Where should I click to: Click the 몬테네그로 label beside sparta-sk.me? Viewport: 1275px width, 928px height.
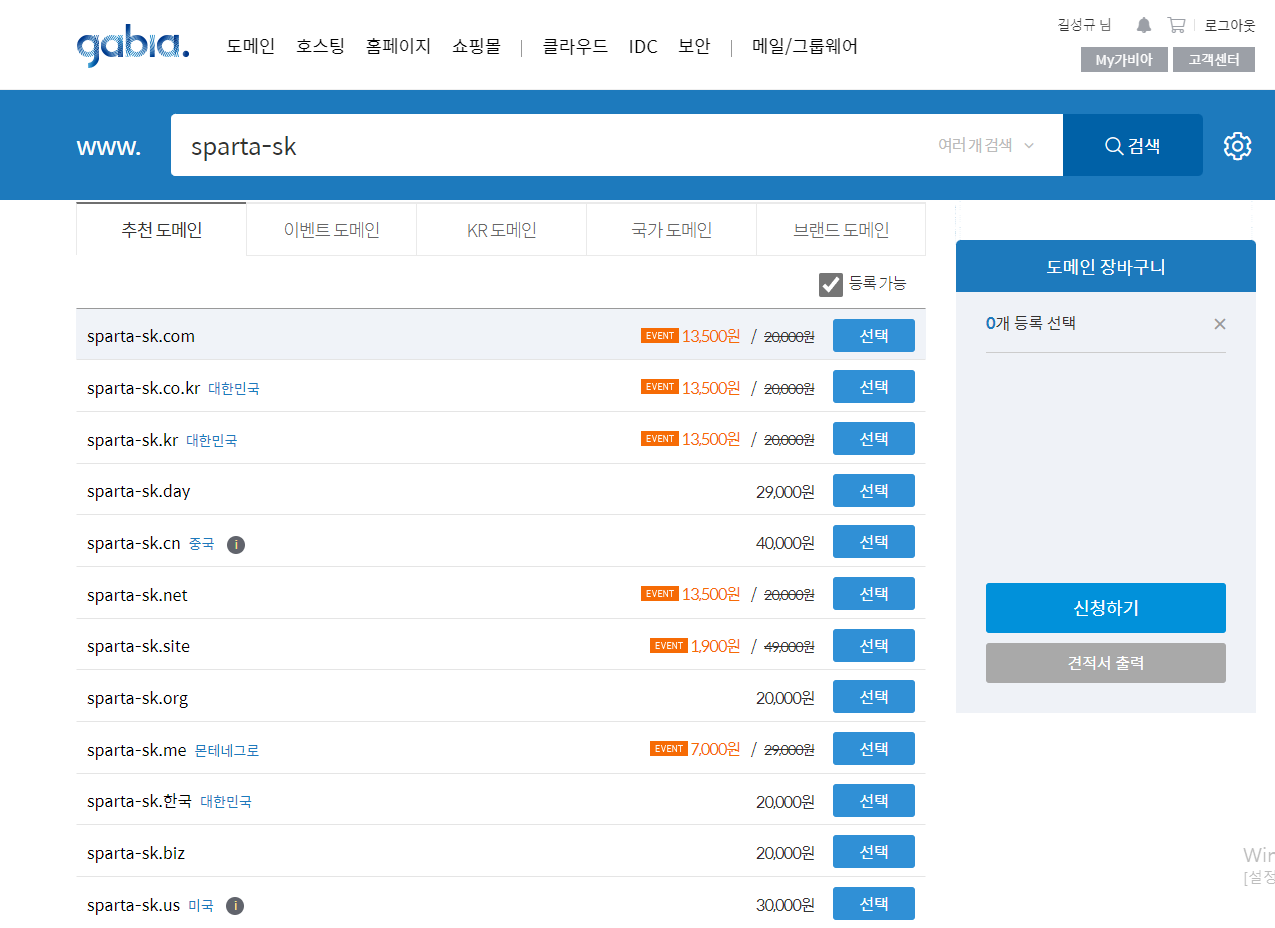point(227,750)
